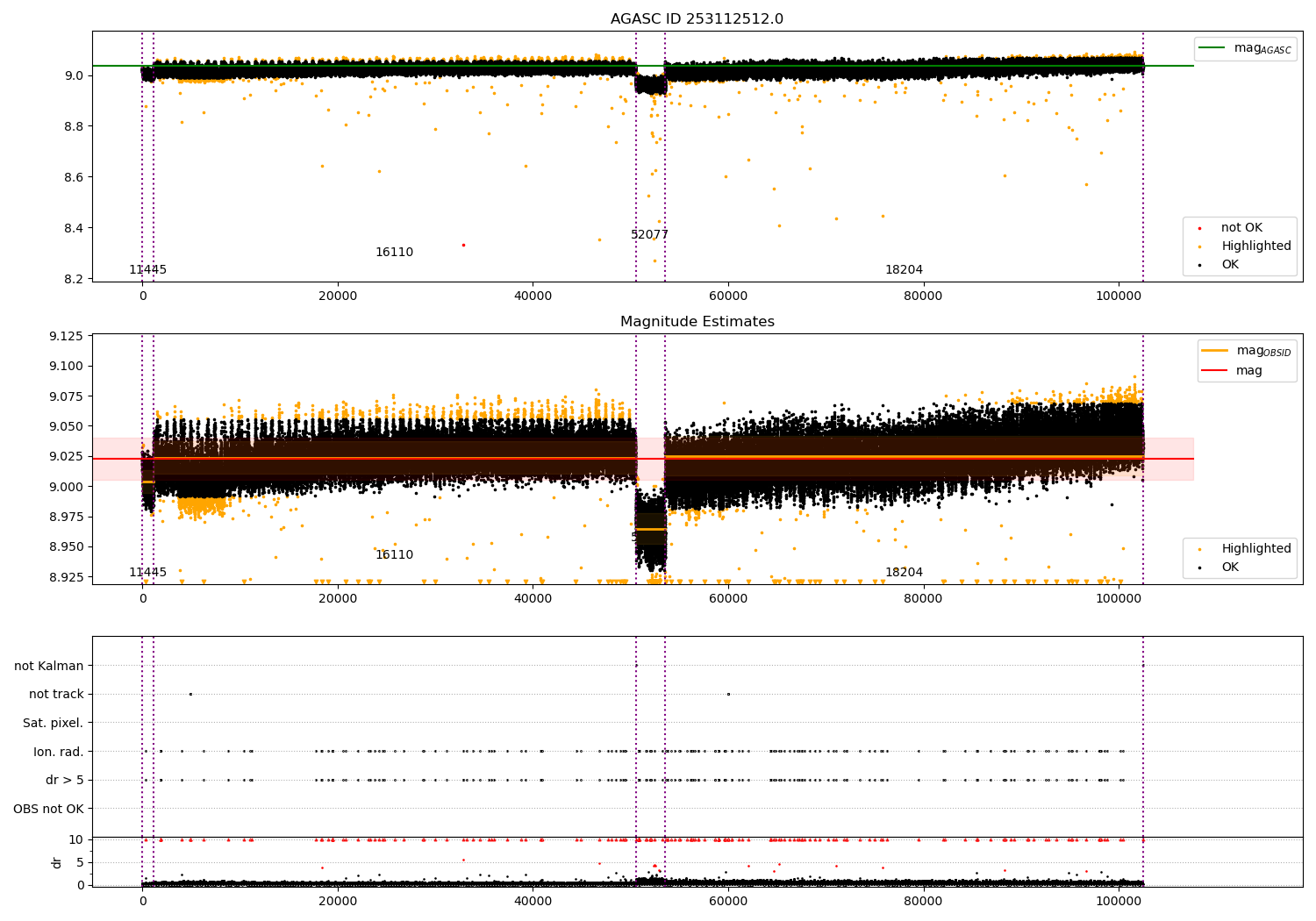Viewport: 1316px width, 921px height.
Task: Click x-tick "80000" under the top plot
Action: click(x=923, y=296)
